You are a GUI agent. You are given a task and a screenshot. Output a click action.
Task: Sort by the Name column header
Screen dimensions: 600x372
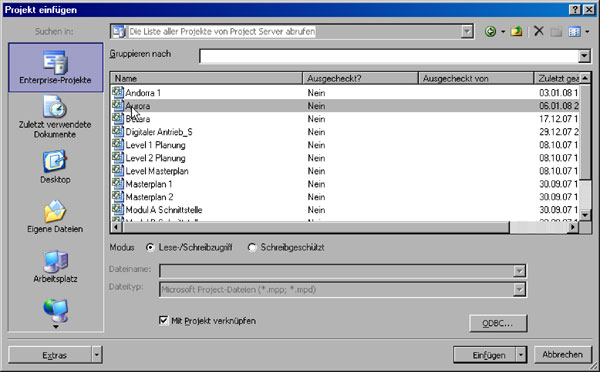[207, 78]
